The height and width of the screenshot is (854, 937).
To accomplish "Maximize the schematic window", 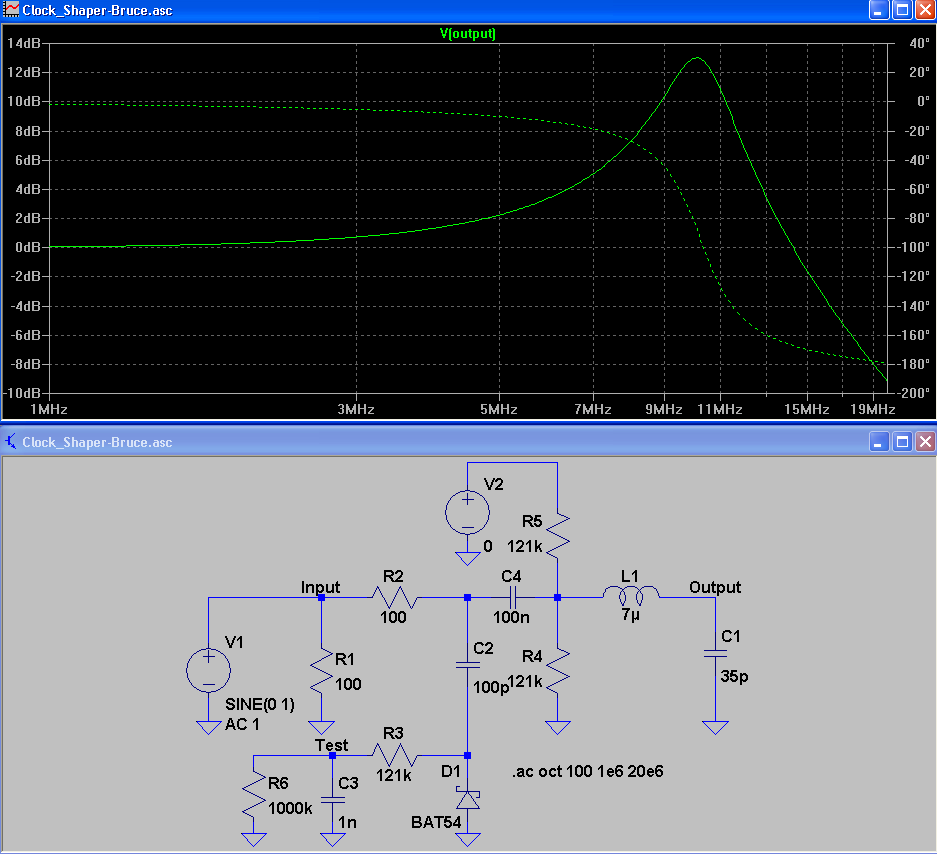I will pyautogui.click(x=902, y=441).
